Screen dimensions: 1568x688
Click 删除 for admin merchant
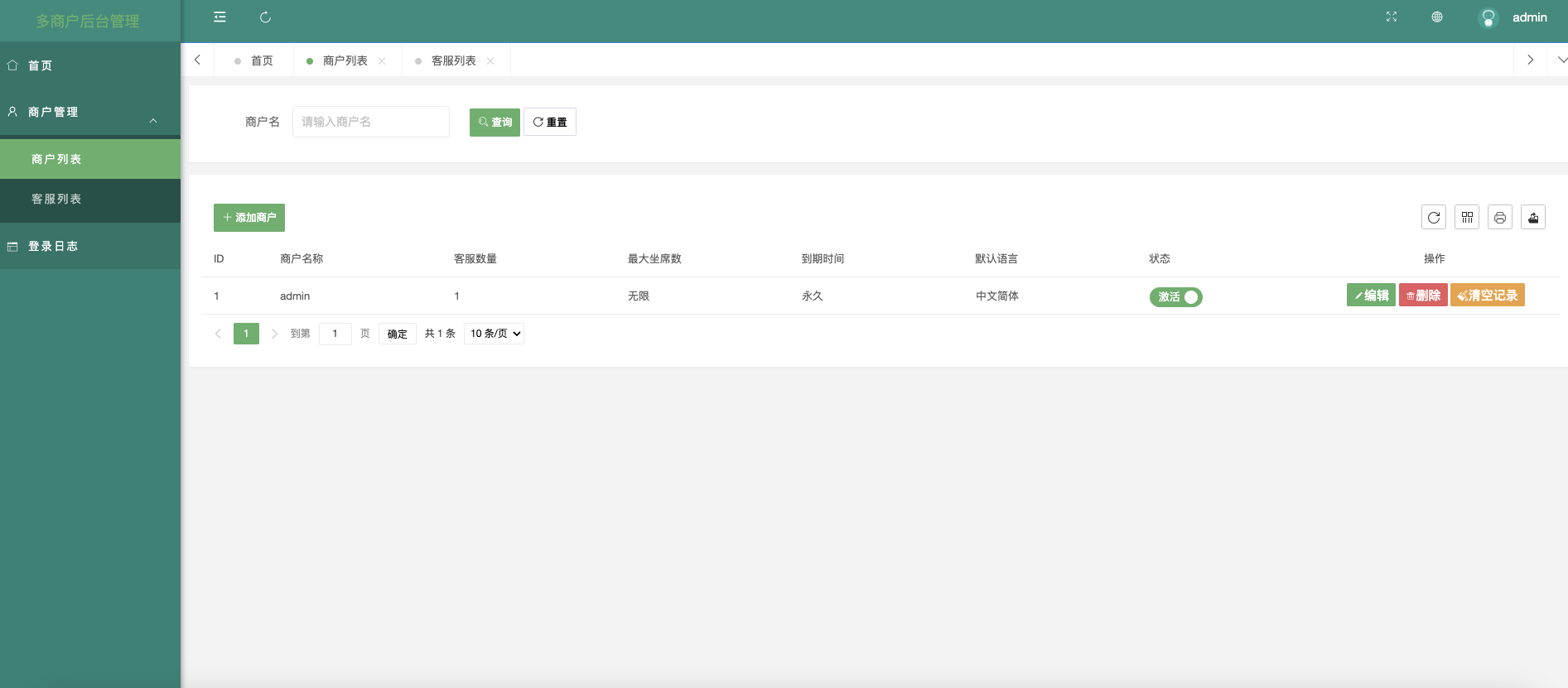coord(1423,296)
